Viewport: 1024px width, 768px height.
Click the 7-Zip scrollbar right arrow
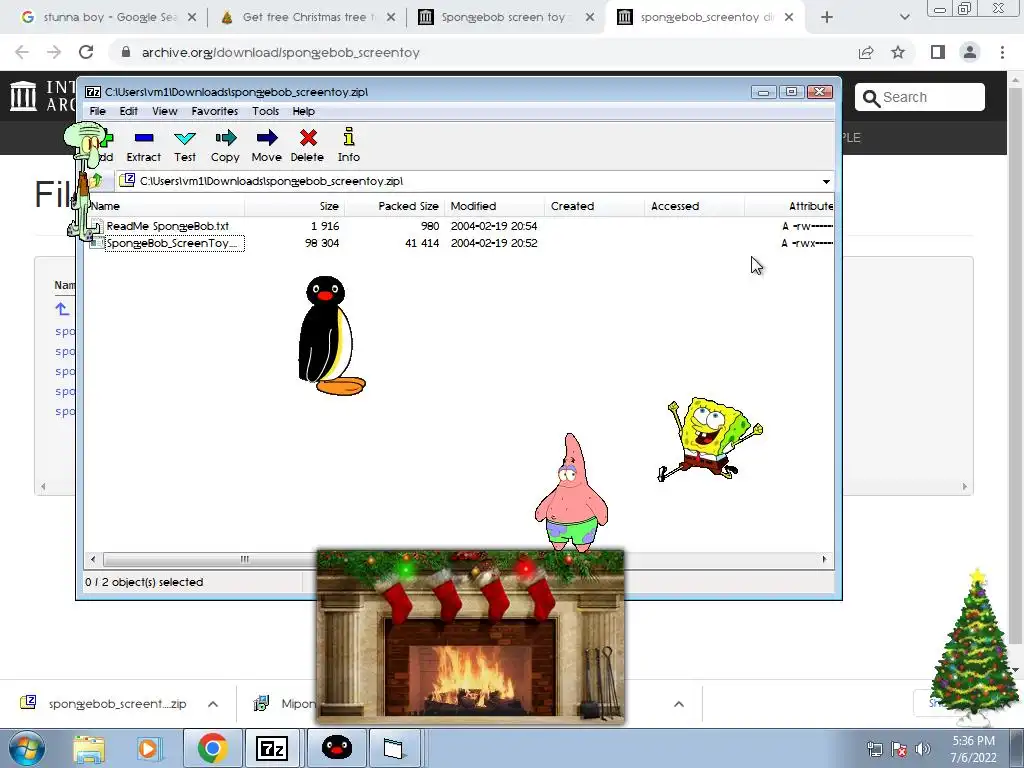click(x=824, y=559)
